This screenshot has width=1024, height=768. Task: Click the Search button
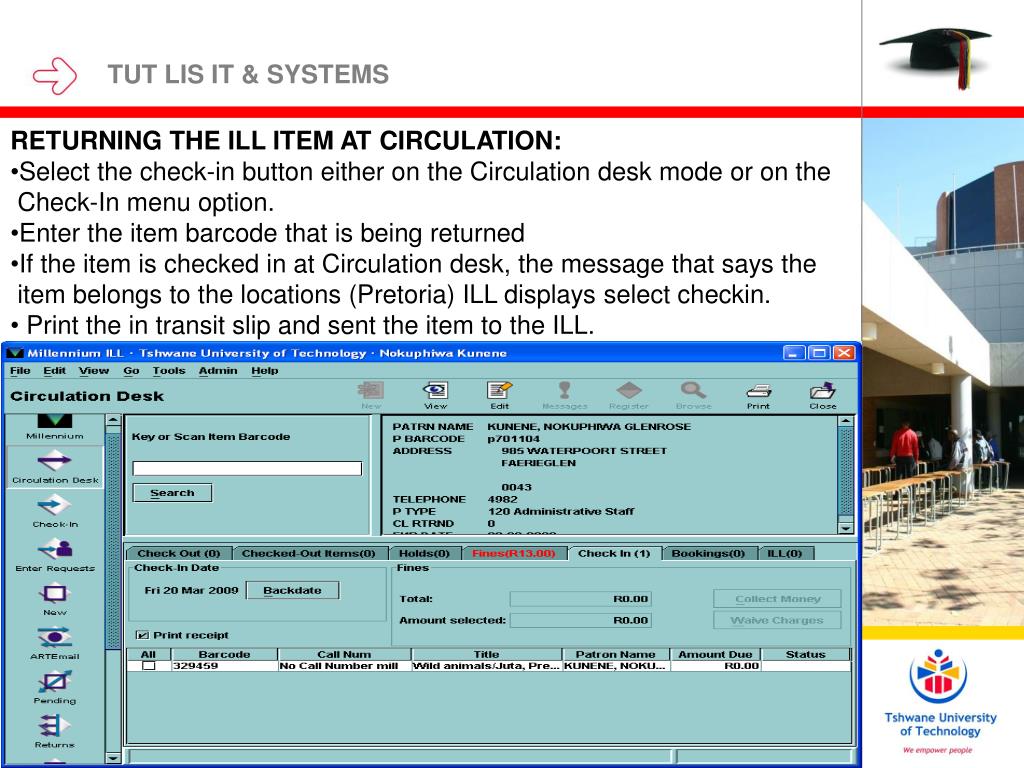[x=172, y=493]
